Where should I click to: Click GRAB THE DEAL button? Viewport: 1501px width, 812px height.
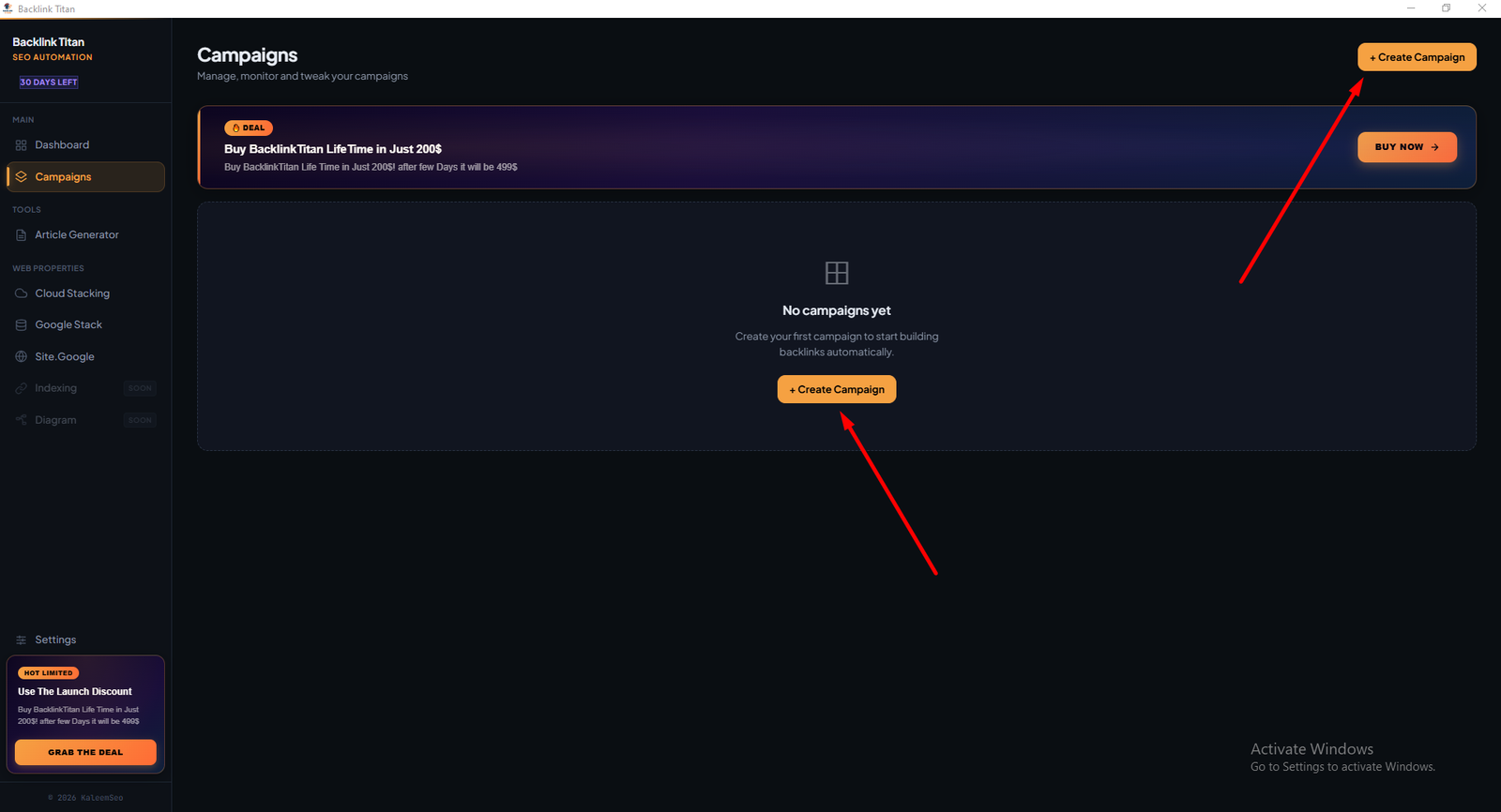[x=85, y=752]
